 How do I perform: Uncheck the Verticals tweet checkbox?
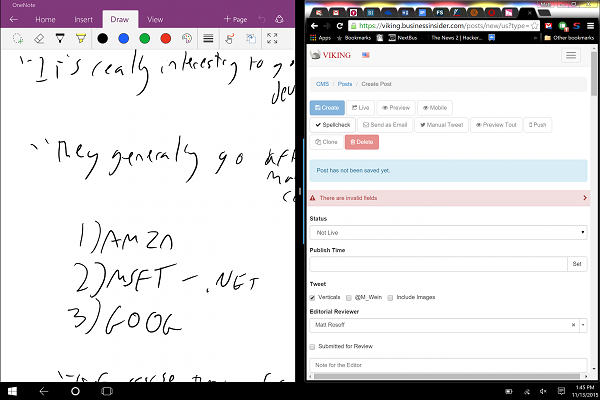click(x=313, y=297)
